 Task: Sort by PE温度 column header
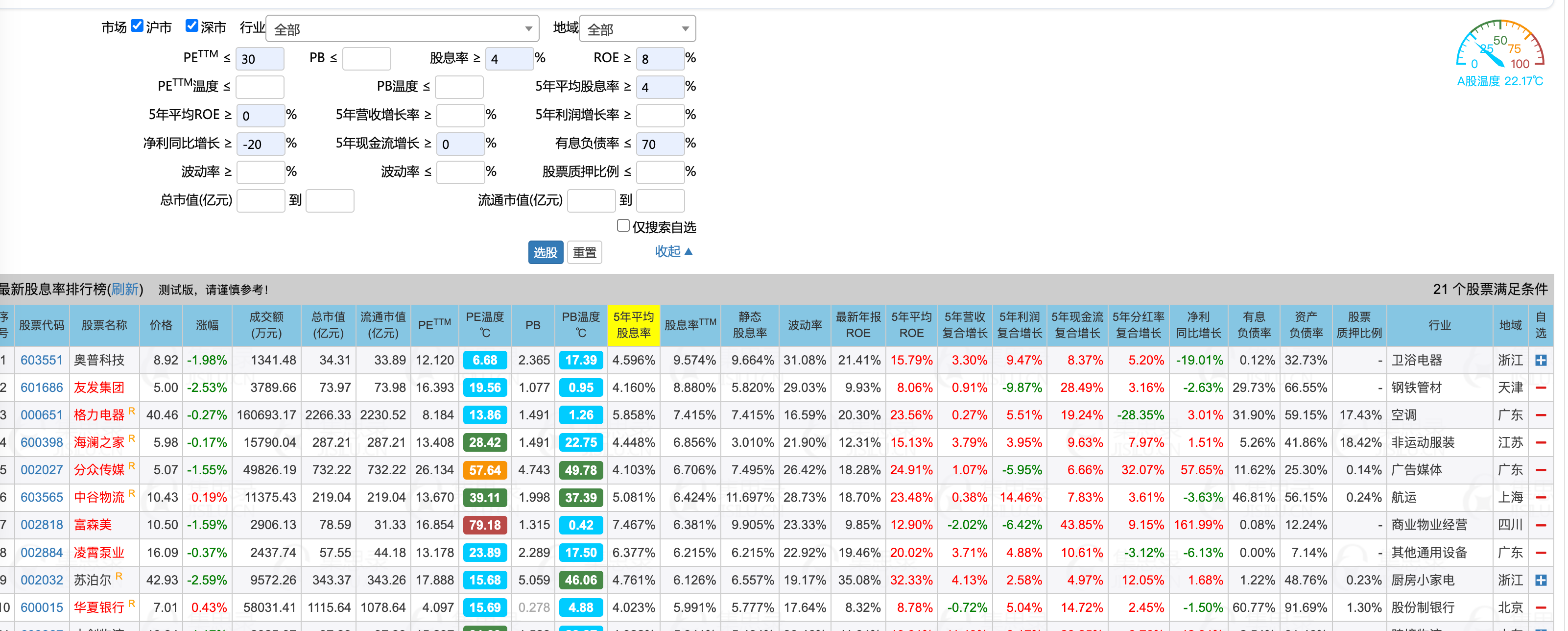[x=486, y=325]
